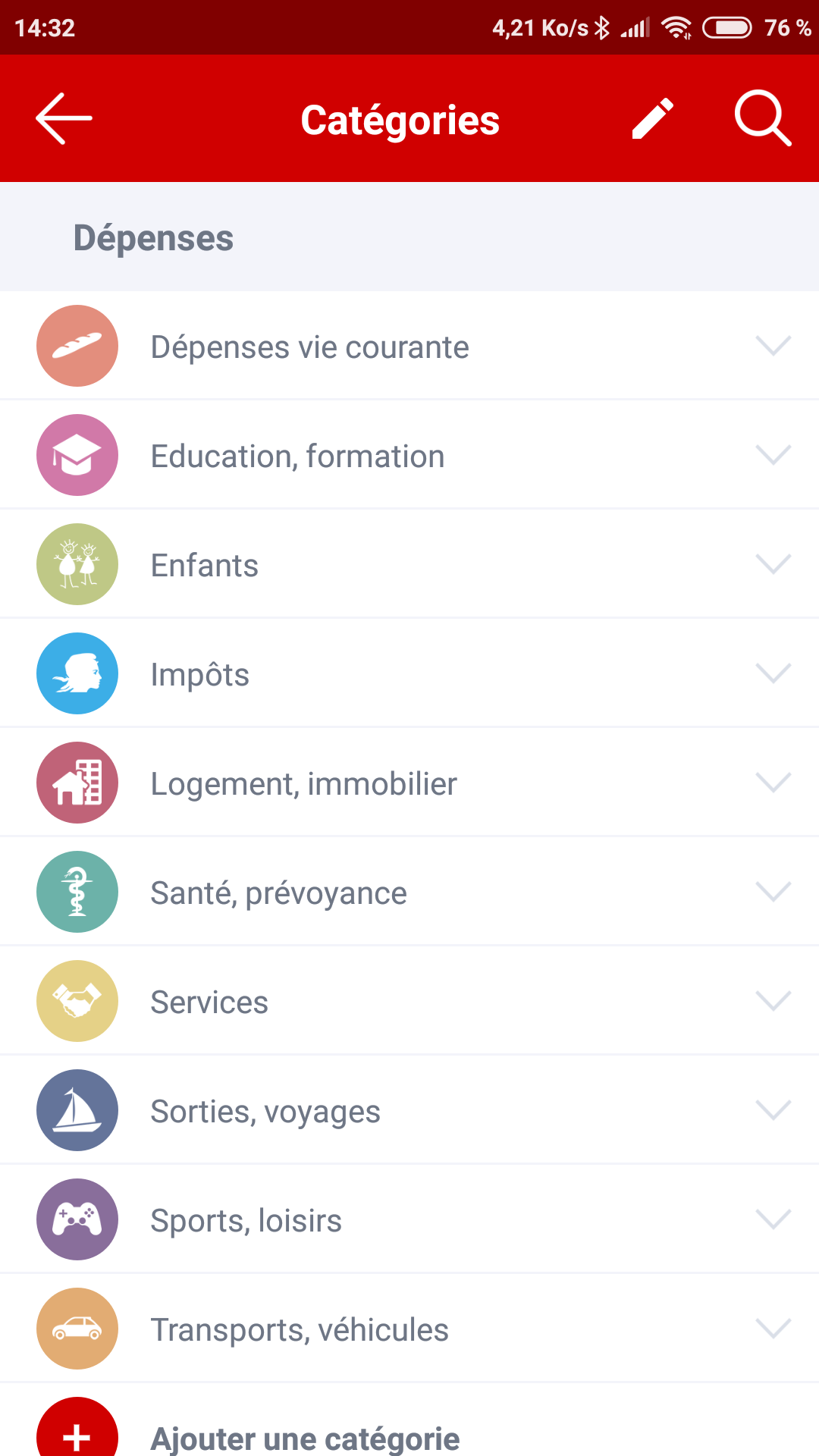Expand the Enfants category chevron
The height and width of the screenshot is (1456, 819).
click(773, 564)
